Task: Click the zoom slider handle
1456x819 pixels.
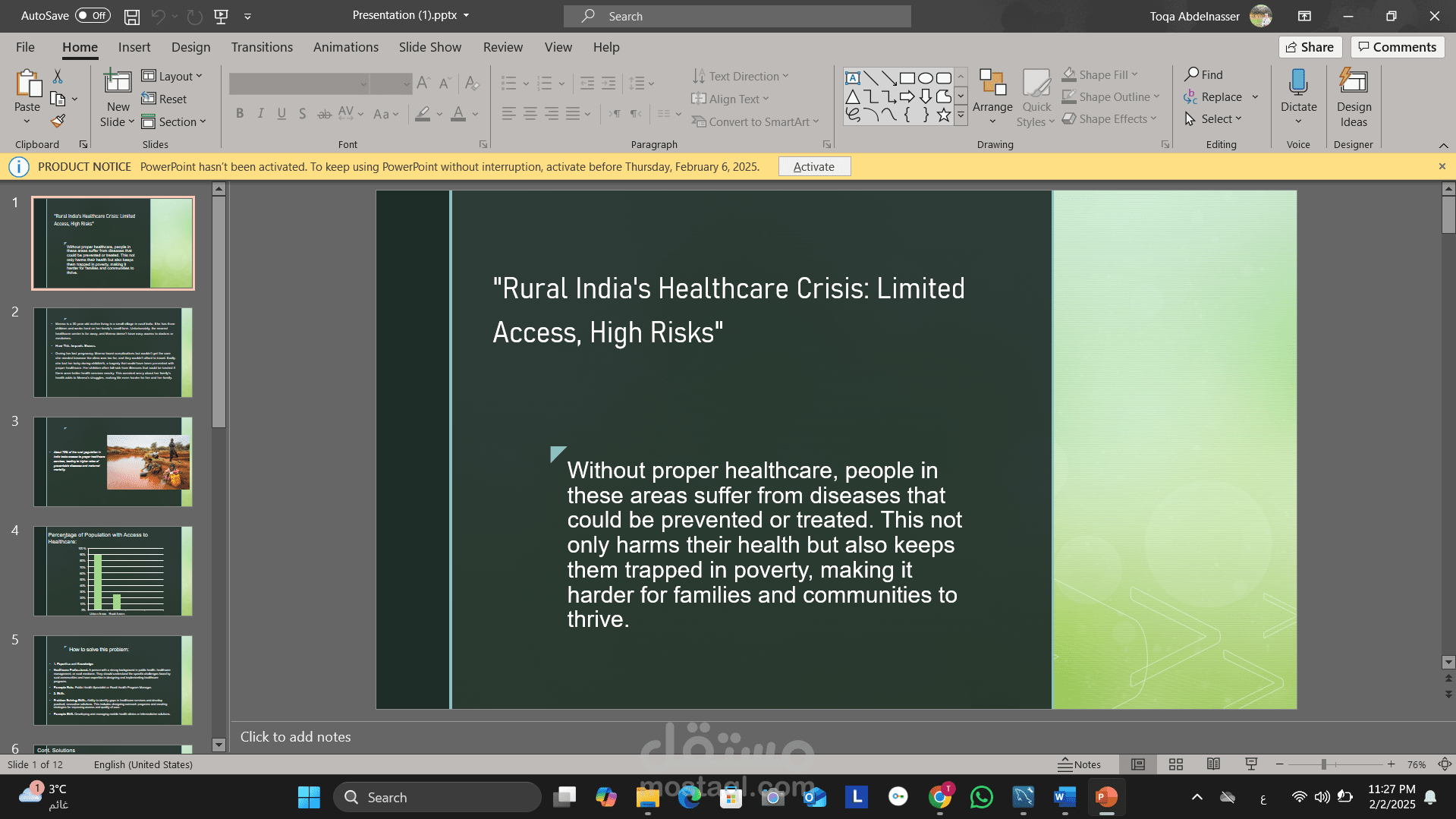Action: [1324, 764]
